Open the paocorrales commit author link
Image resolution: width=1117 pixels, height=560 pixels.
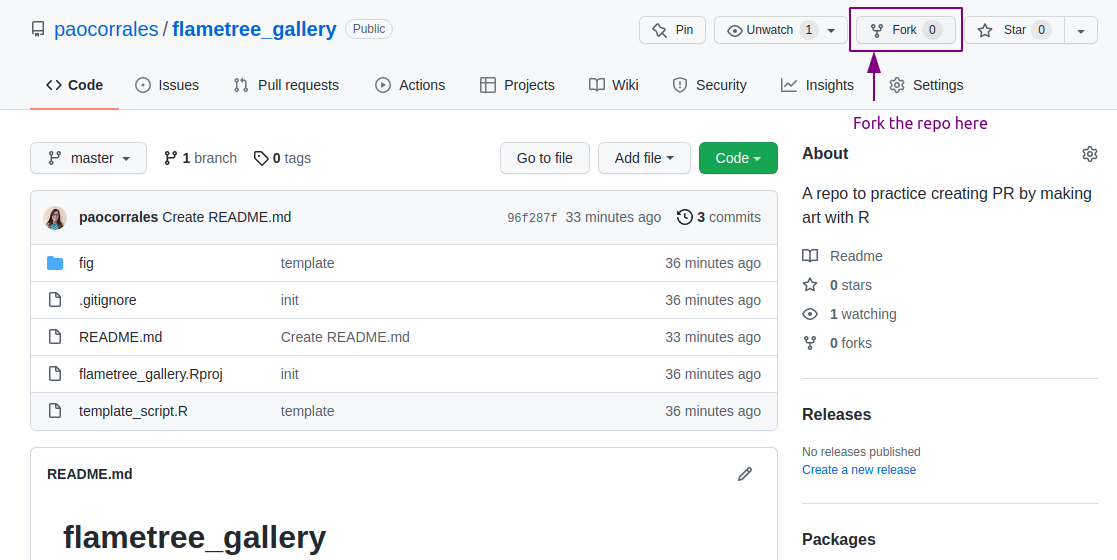(x=118, y=217)
